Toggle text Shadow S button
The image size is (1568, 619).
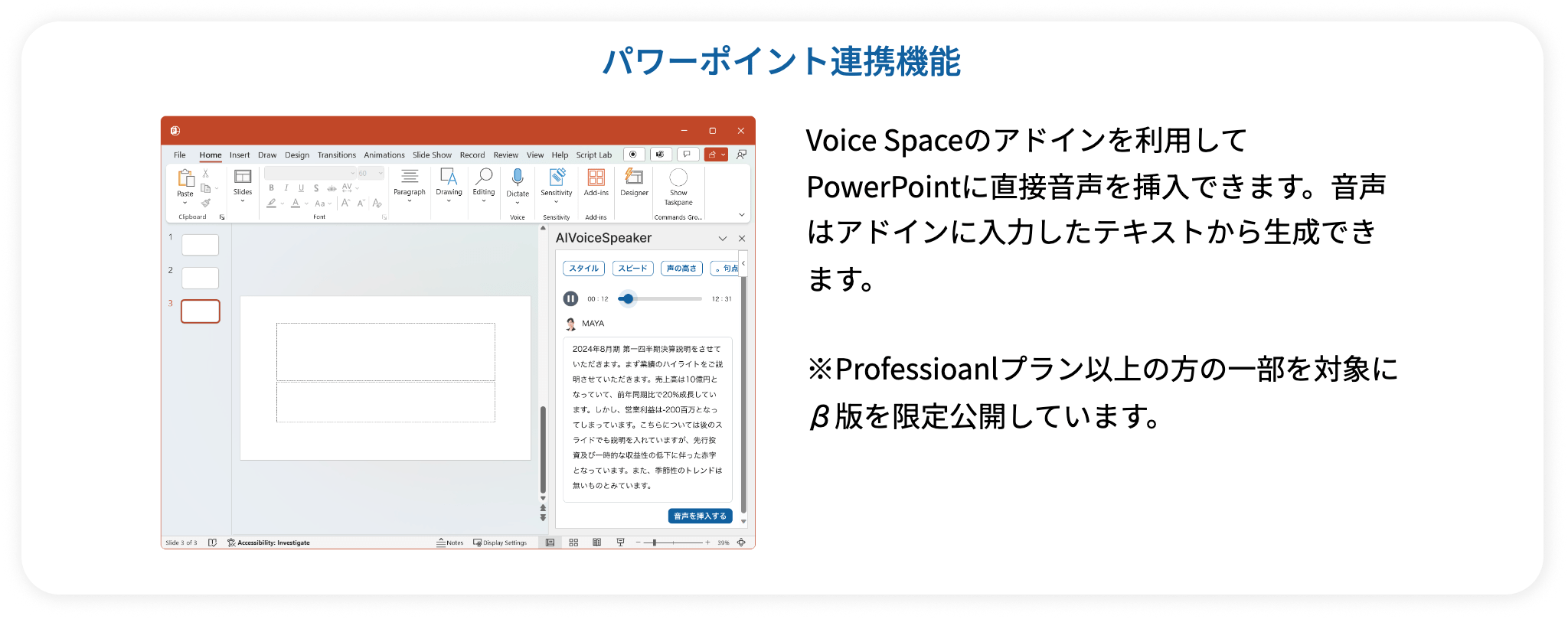[x=316, y=188]
